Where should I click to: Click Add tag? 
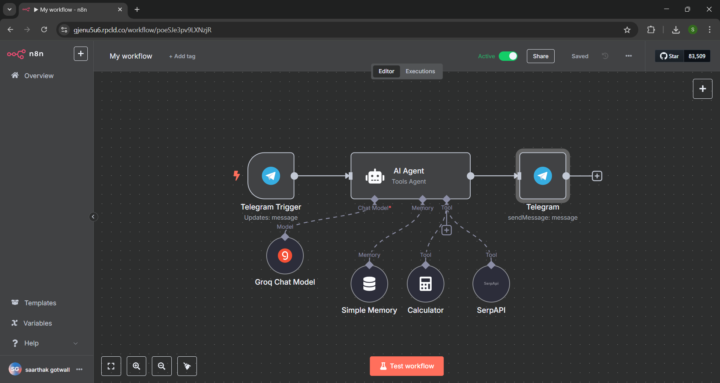point(182,56)
